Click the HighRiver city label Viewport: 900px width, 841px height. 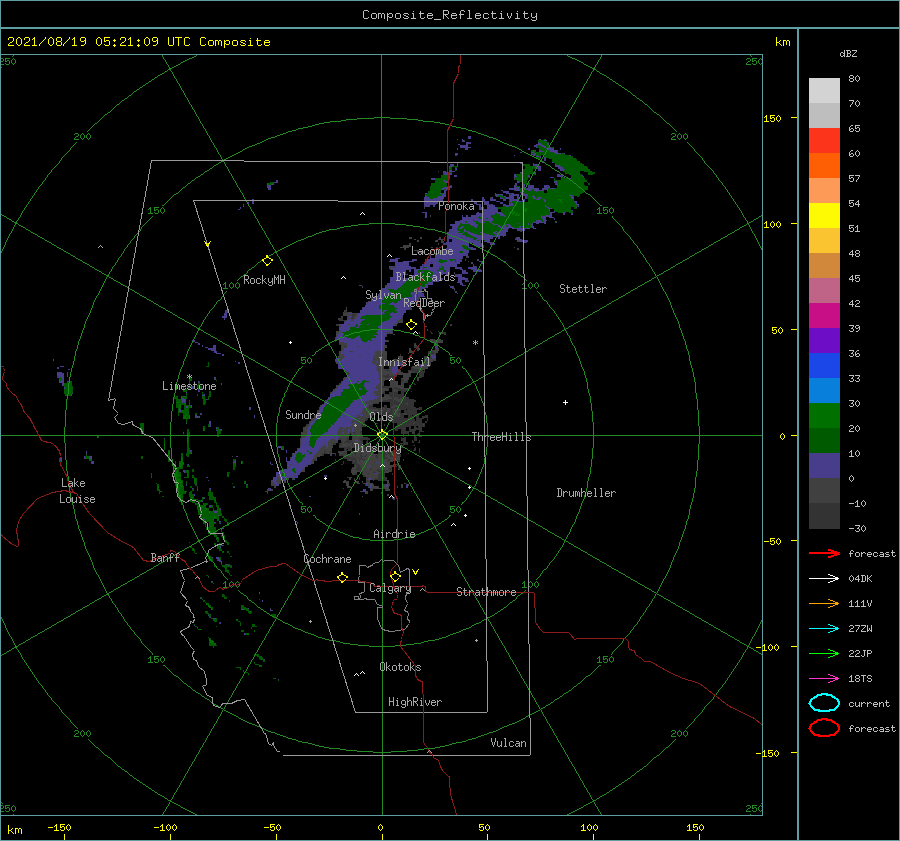(415, 702)
